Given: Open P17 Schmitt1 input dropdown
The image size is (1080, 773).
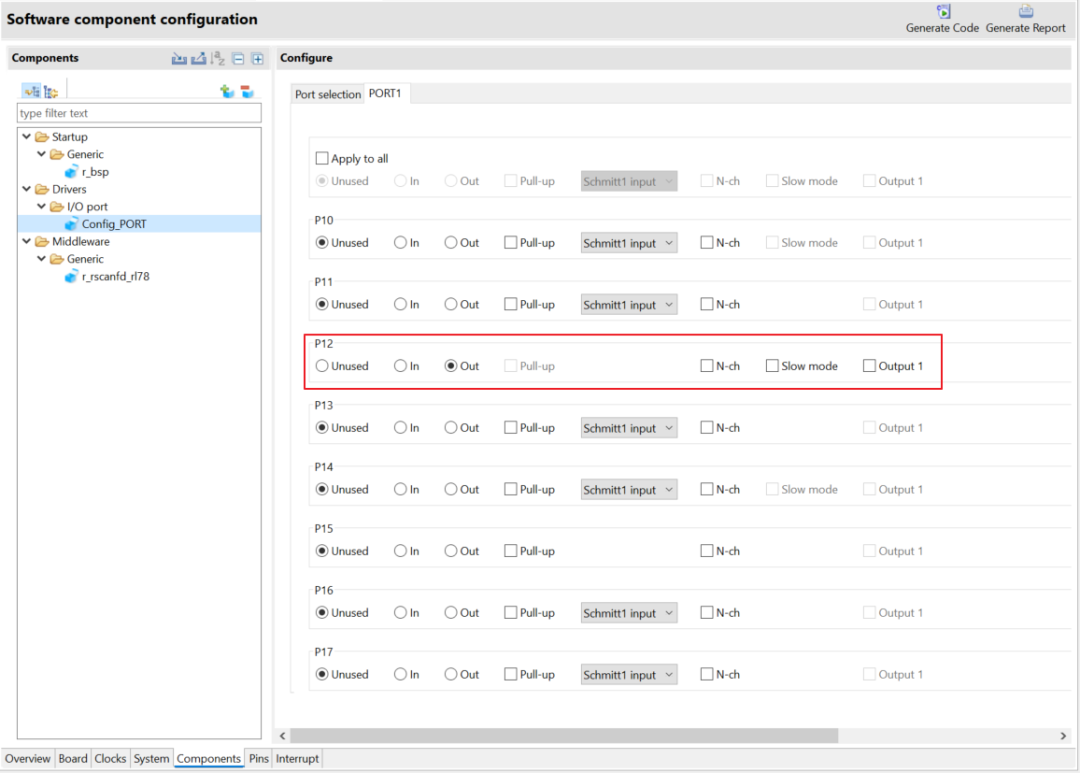Looking at the screenshot, I should [x=629, y=674].
